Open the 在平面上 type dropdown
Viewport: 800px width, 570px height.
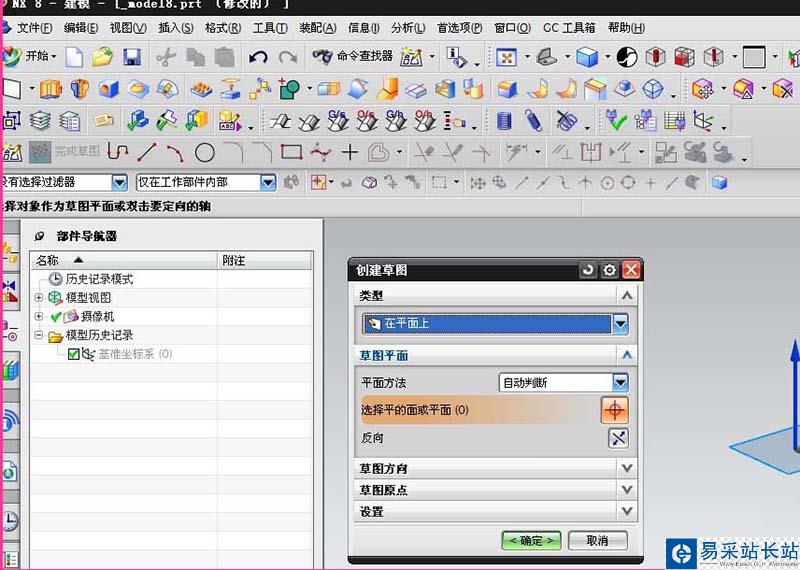point(620,324)
